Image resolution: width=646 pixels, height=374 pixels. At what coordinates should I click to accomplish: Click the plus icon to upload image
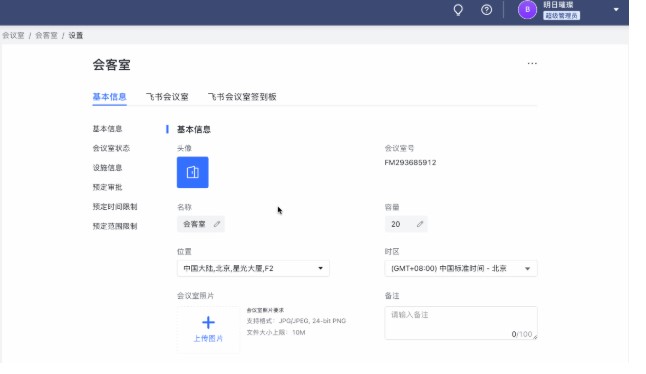point(208,322)
